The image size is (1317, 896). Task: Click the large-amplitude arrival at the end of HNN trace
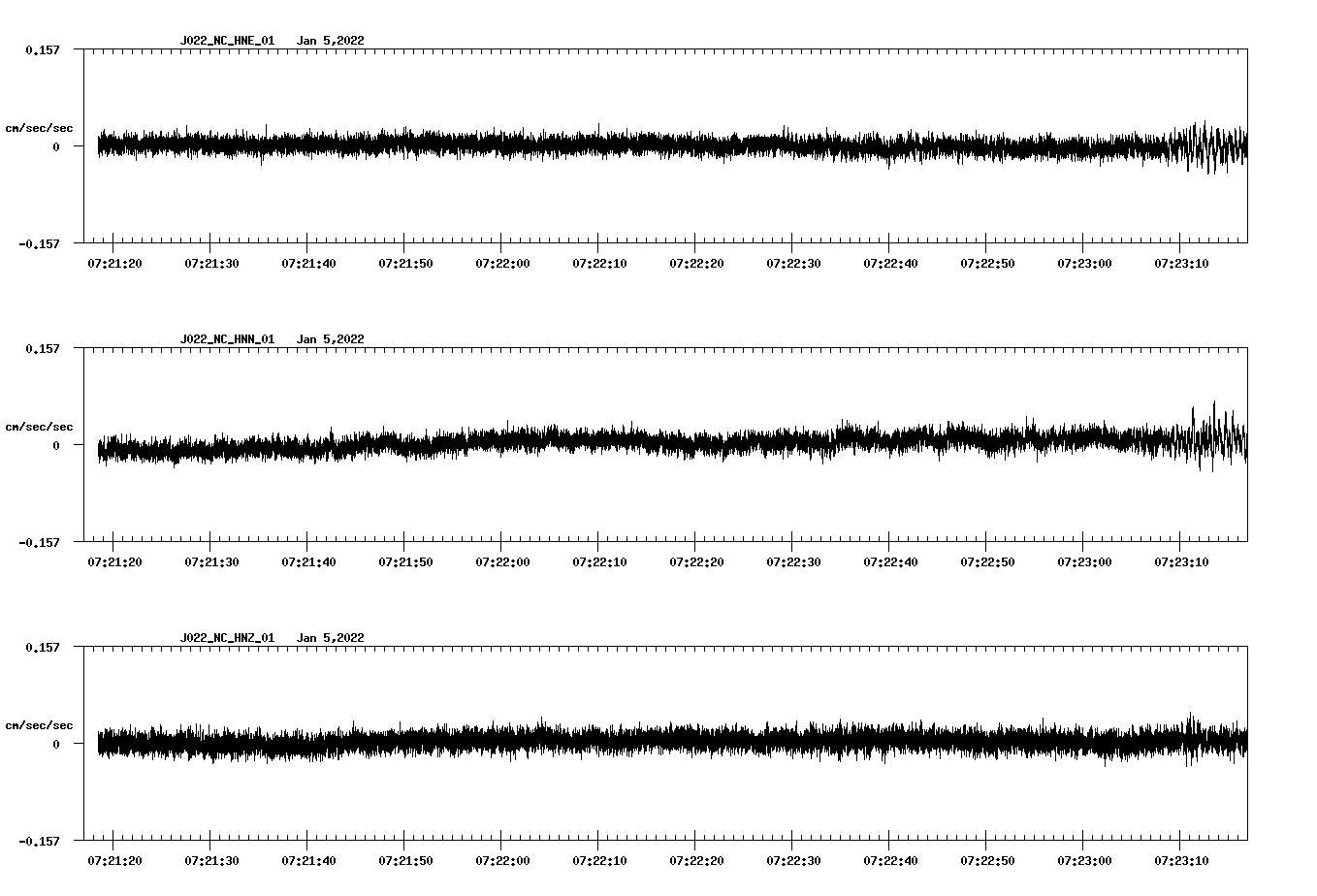click(1210, 436)
